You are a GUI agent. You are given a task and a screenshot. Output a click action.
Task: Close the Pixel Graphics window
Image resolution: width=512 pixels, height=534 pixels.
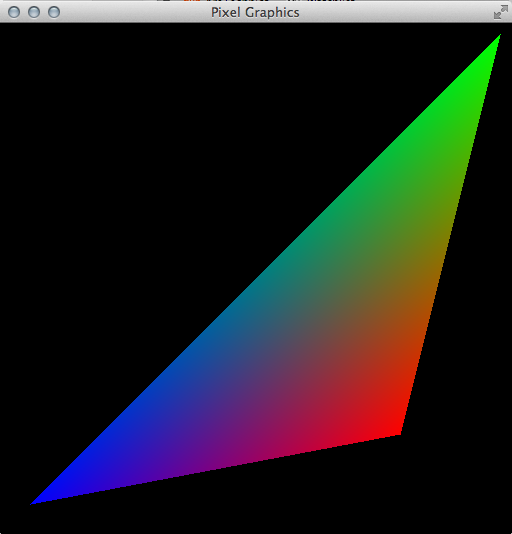(14, 12)
